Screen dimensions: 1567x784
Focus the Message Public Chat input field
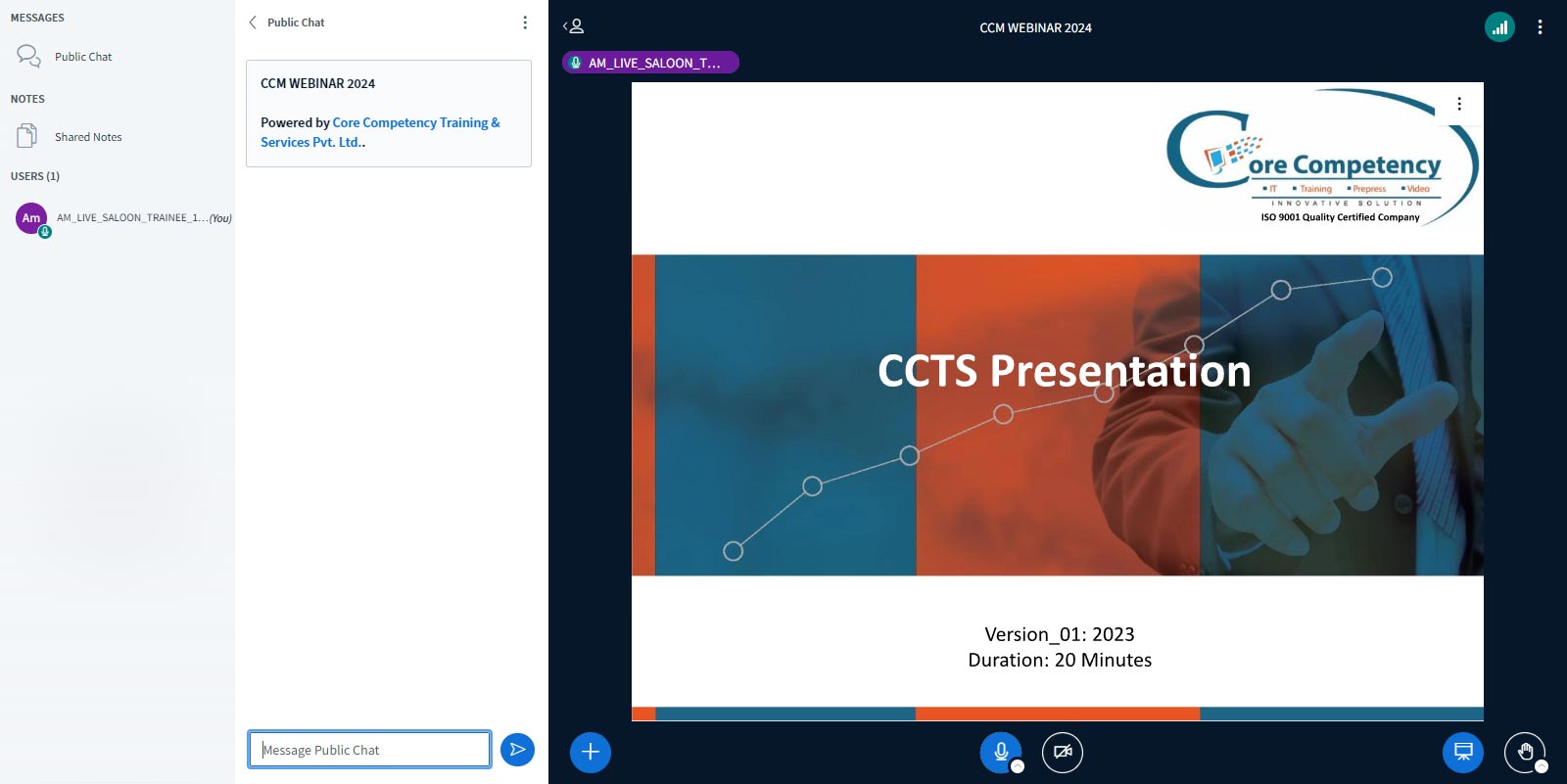point(369,750)
